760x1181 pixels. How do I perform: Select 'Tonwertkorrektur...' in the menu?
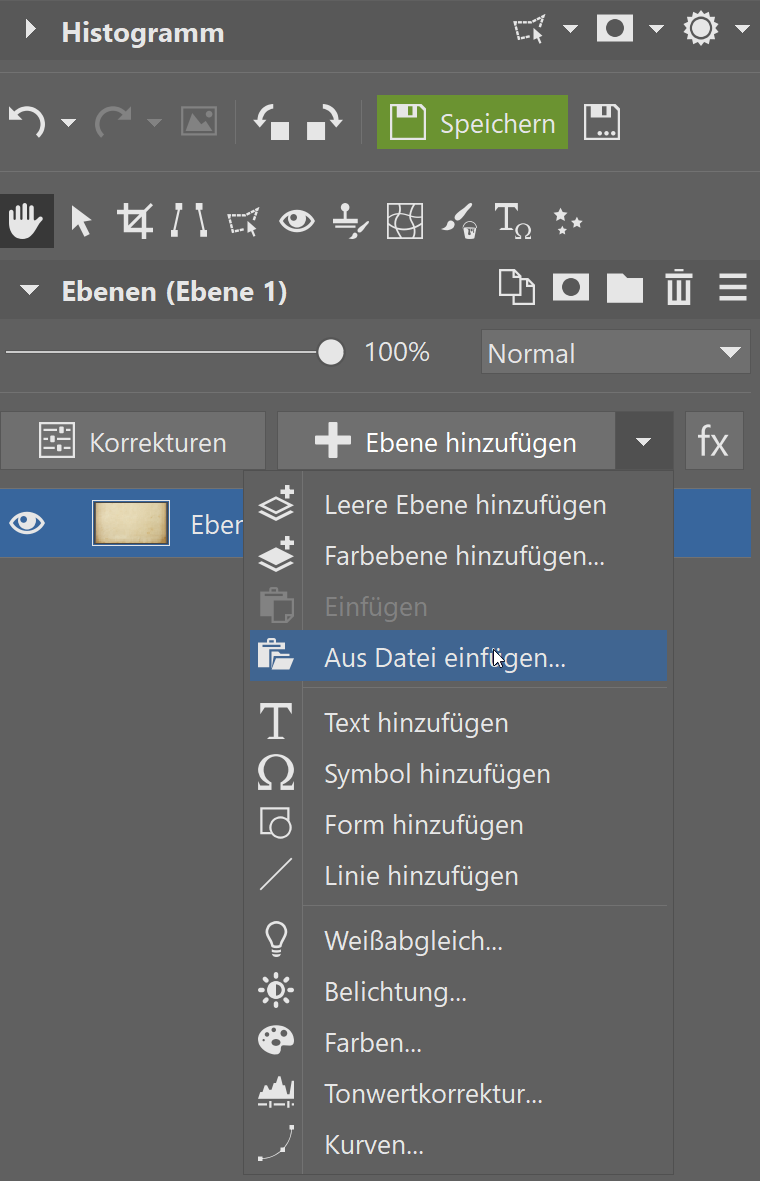[433, 1093]
